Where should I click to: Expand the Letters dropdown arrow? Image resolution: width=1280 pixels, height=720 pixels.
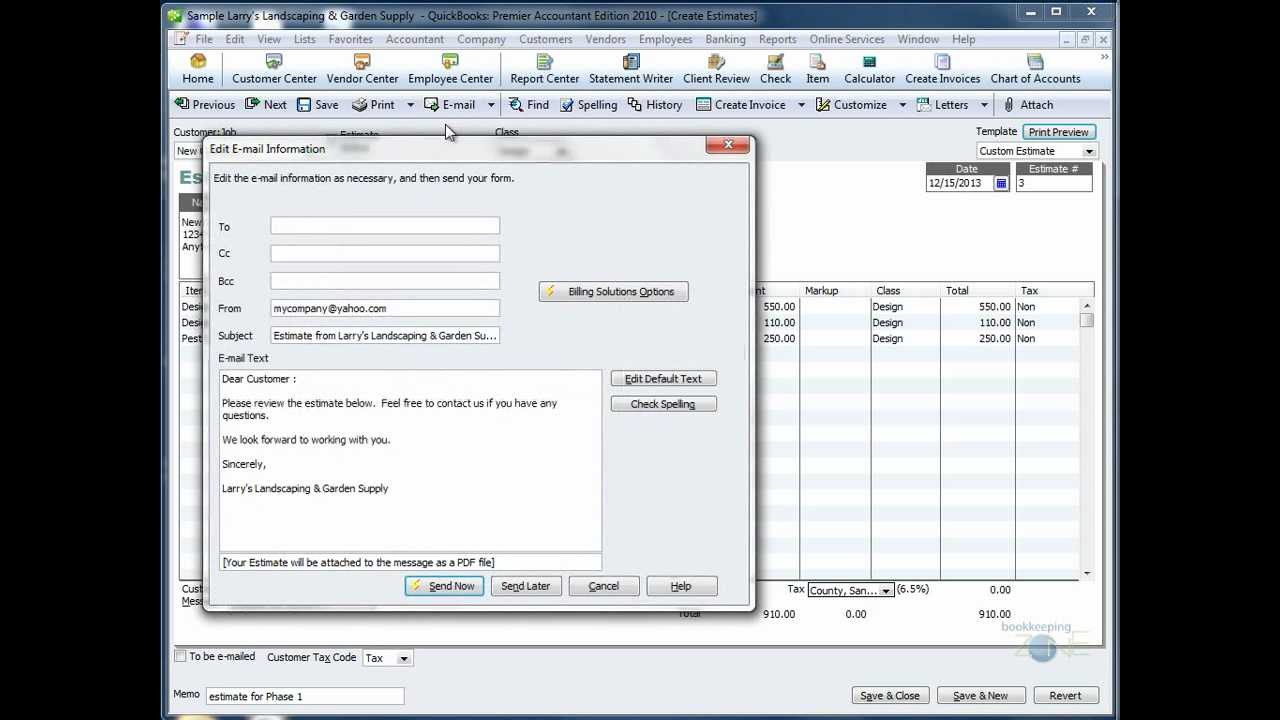pos(984,104)
